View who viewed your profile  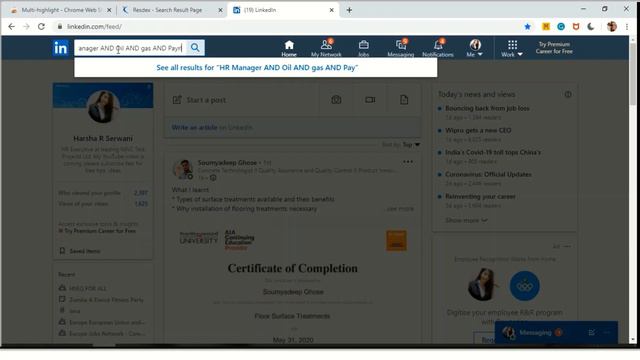click(x=103, y=193)
